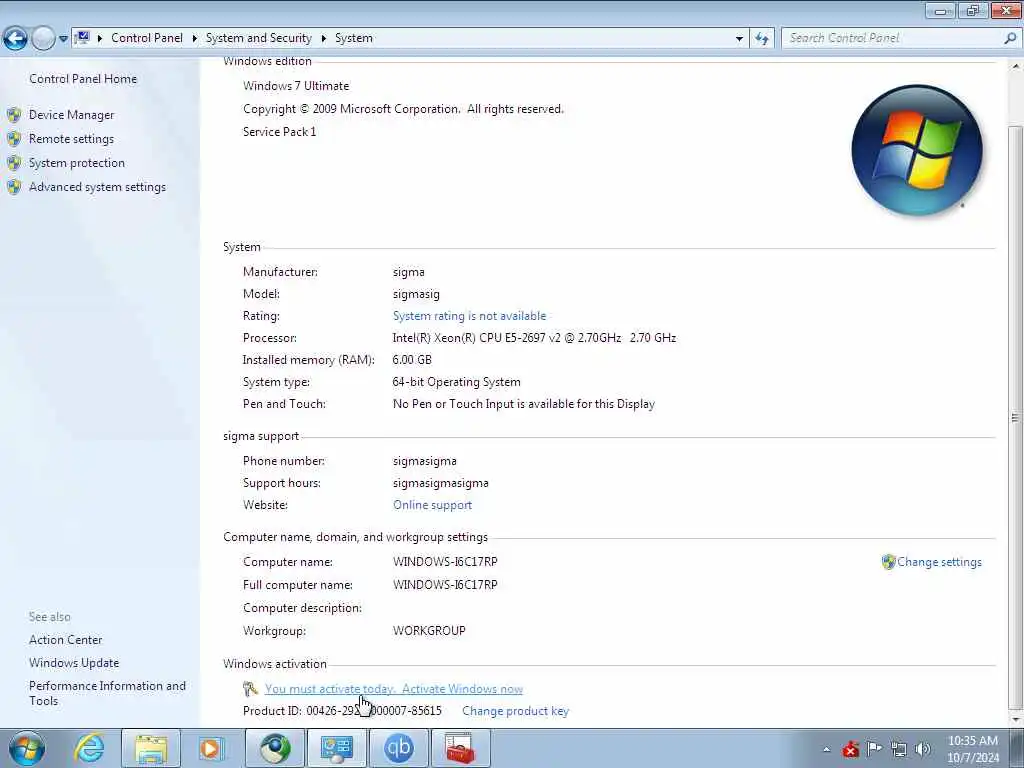Image resolution: width=1024 pixels, height=768 pixels.
Task: Open the address bar history dropdown
Action: tap(739, 39)
